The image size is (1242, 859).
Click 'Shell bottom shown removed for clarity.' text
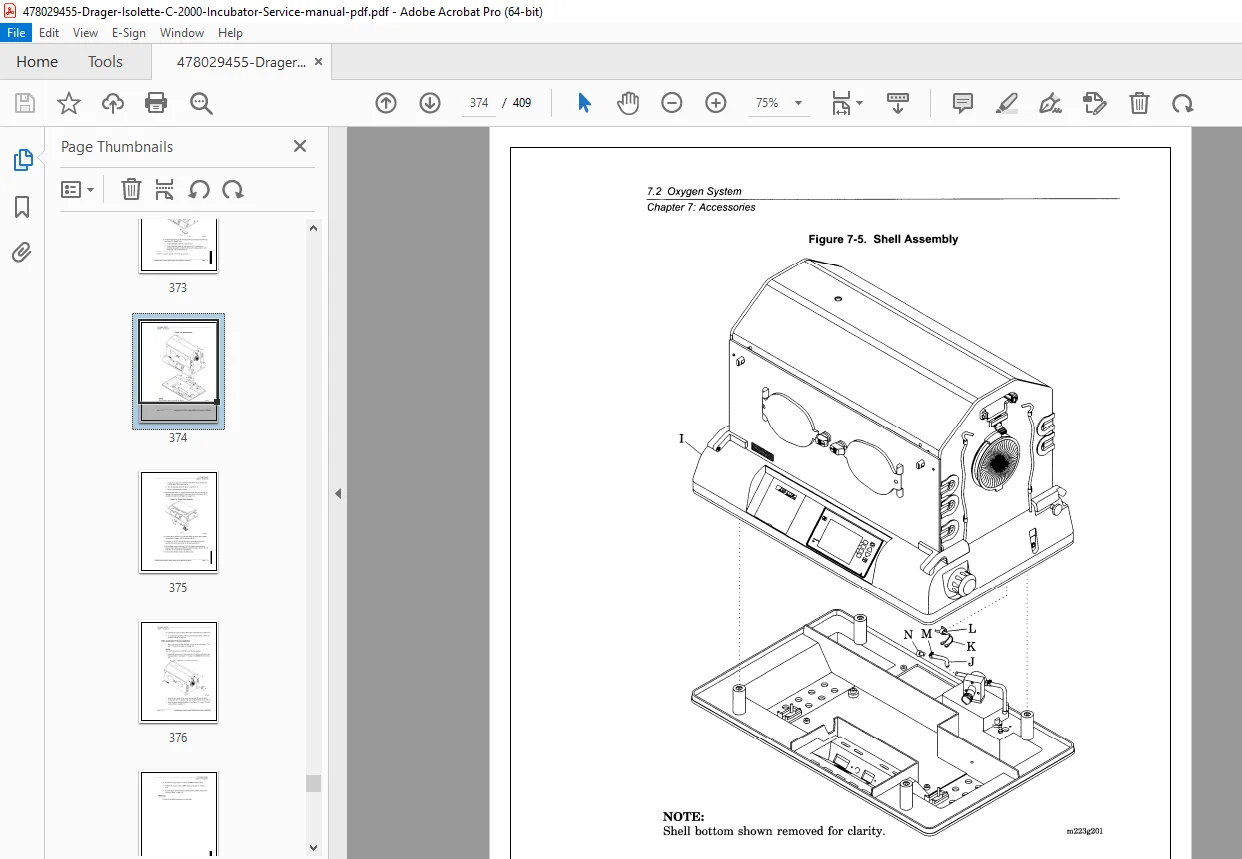point(774,831)
